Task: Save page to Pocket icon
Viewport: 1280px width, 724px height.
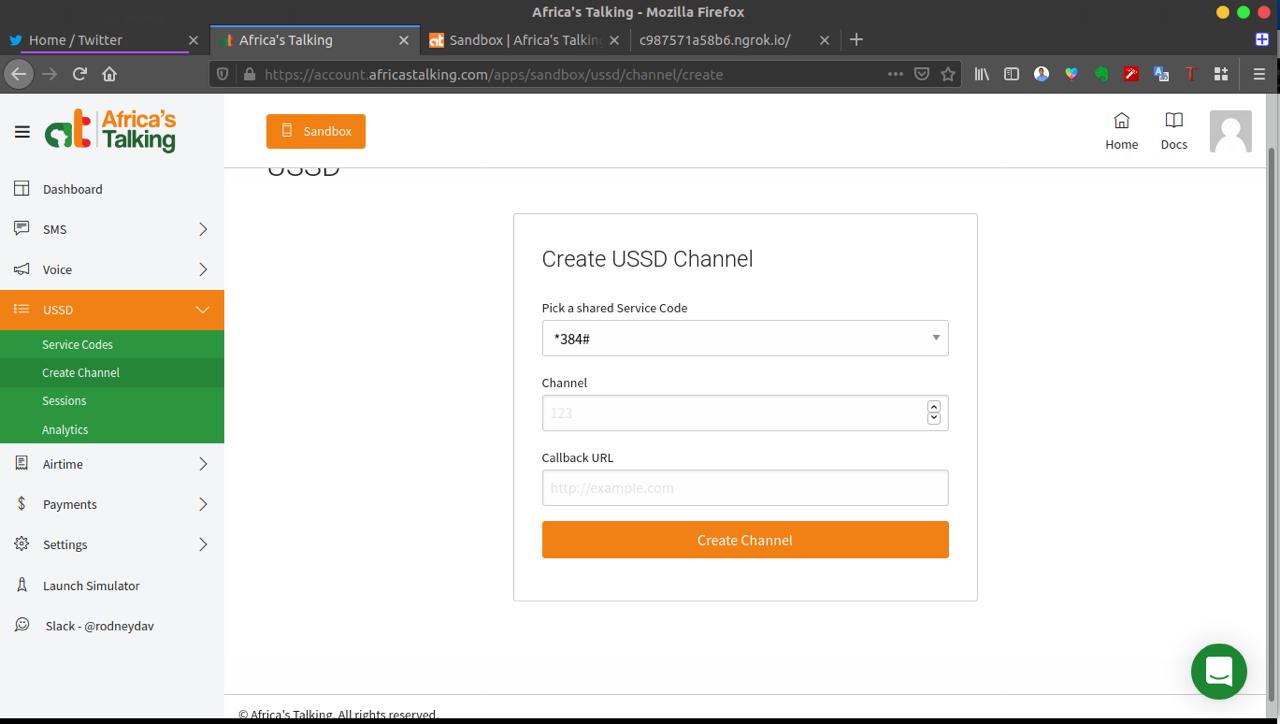Action: click(x=922, y=74)
